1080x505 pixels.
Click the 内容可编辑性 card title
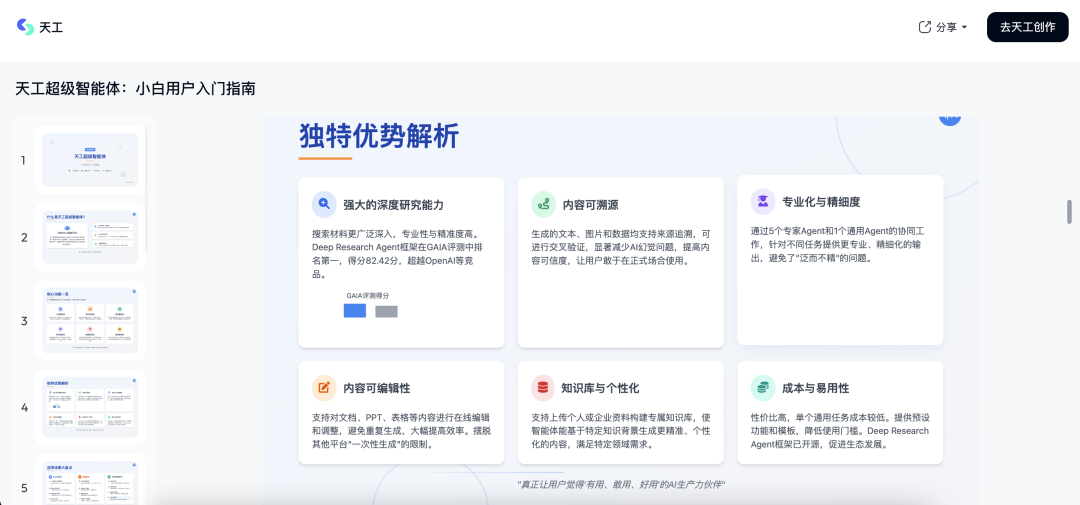[377, 389]
